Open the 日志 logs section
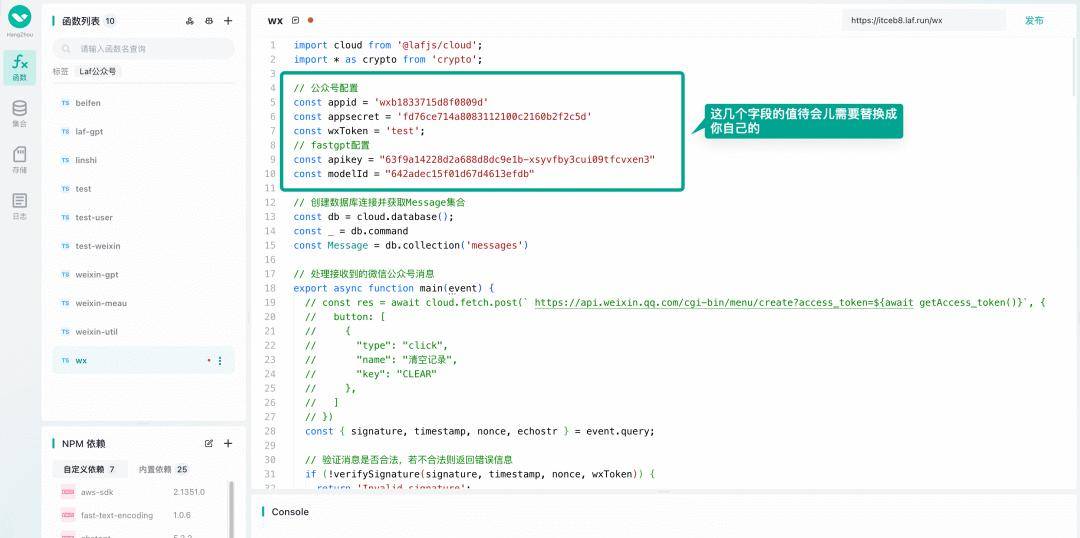The width and height of the screenshot is (1080, 538). point(19,206)
